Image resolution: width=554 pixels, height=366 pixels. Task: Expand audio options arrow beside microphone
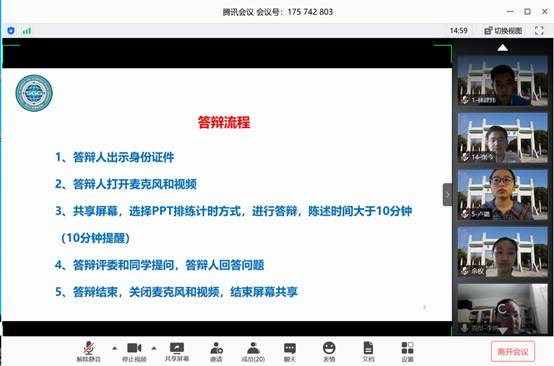tap(114, 348)
